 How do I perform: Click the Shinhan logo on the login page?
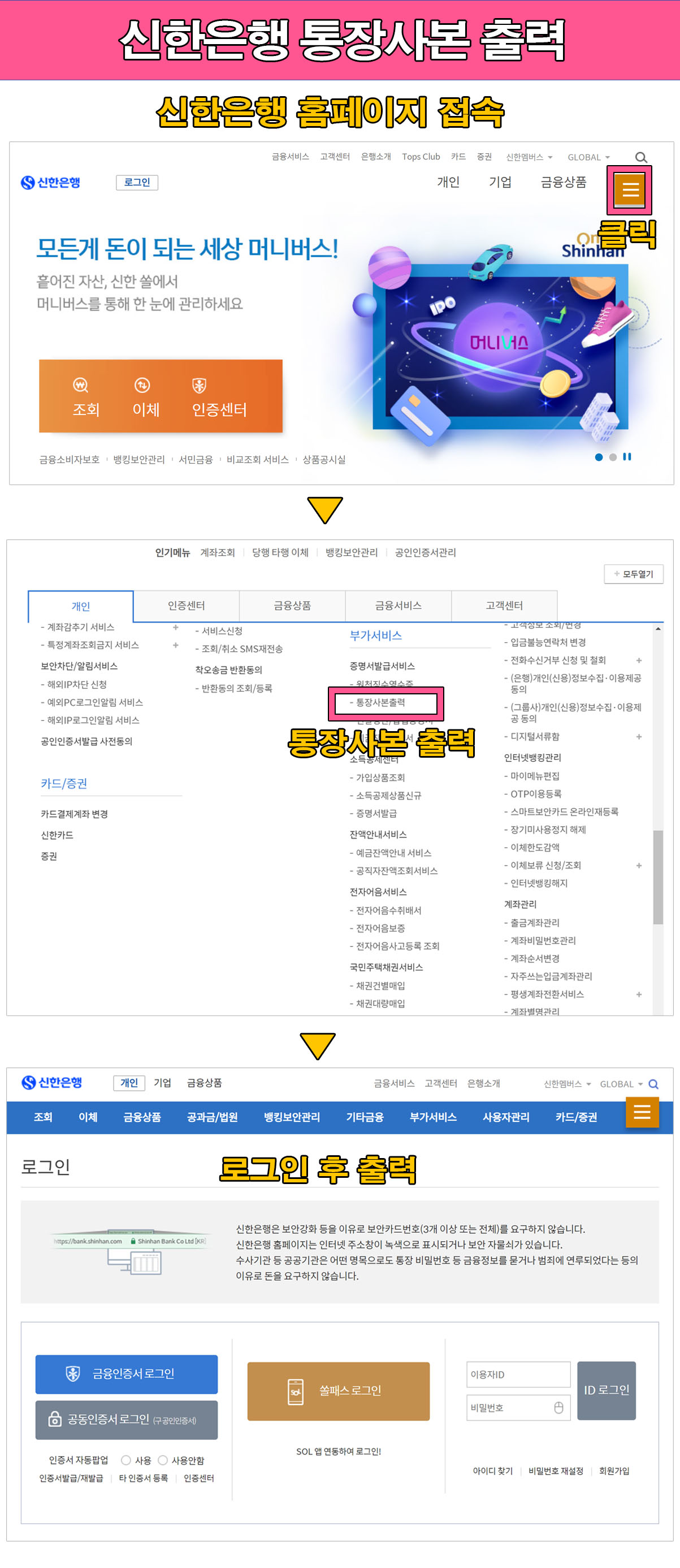51,1082
